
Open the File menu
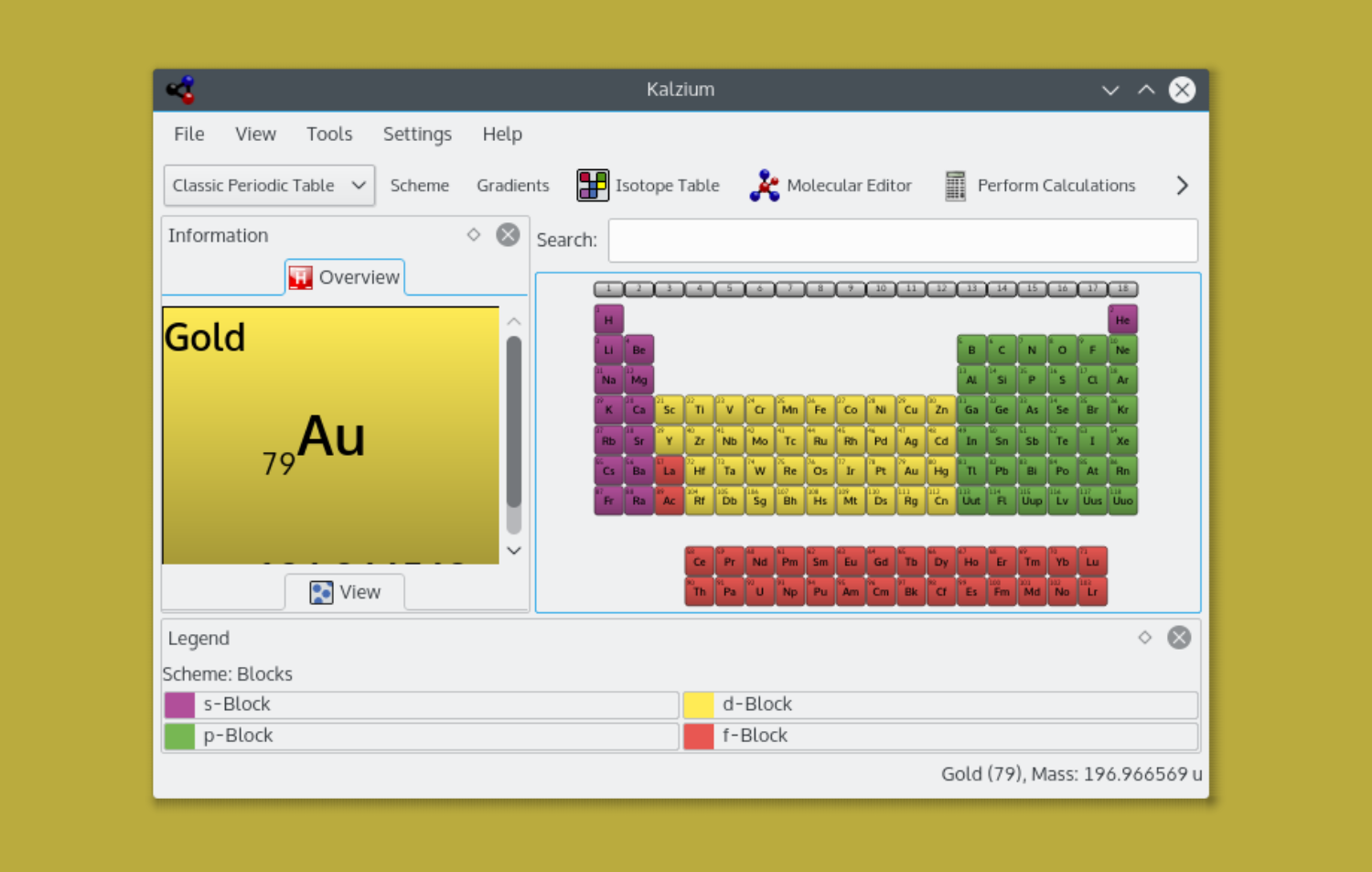189,134
